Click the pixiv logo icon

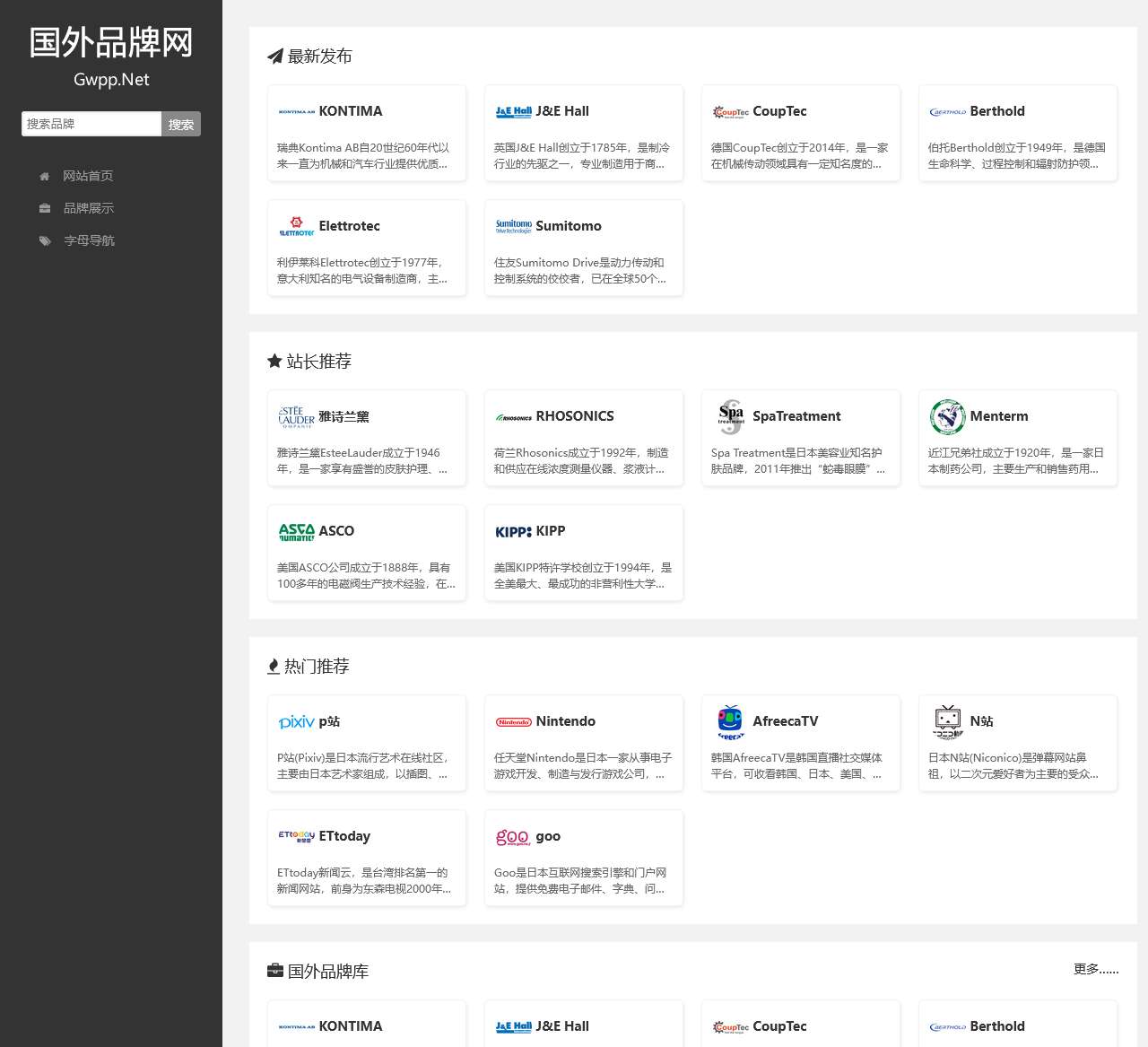[297, 721]
